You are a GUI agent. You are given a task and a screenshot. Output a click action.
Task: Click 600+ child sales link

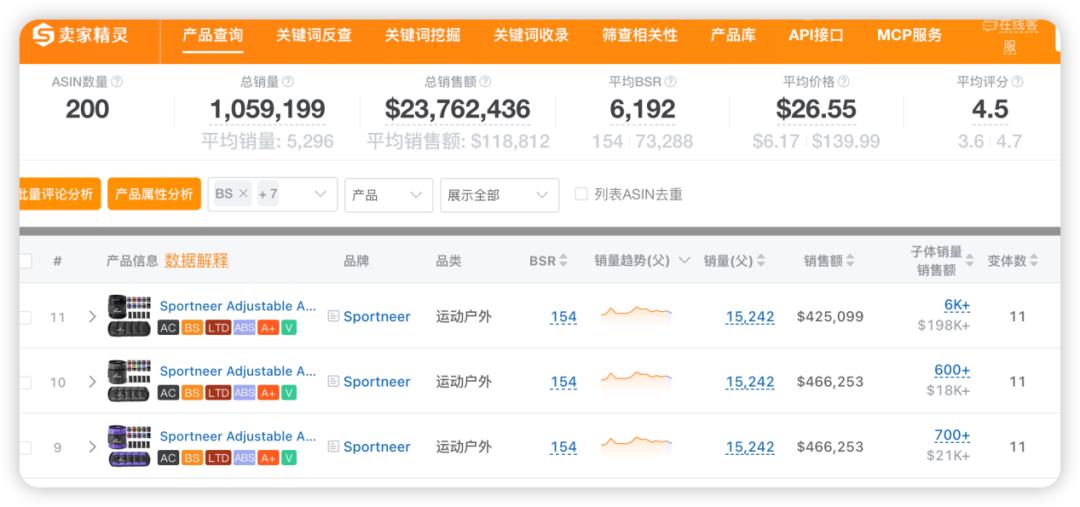point(952,371)
